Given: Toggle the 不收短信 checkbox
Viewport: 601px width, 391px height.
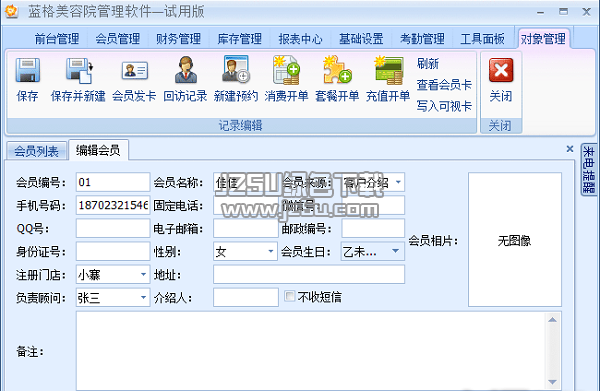Looking at the screenshot, I should point(290,296).
